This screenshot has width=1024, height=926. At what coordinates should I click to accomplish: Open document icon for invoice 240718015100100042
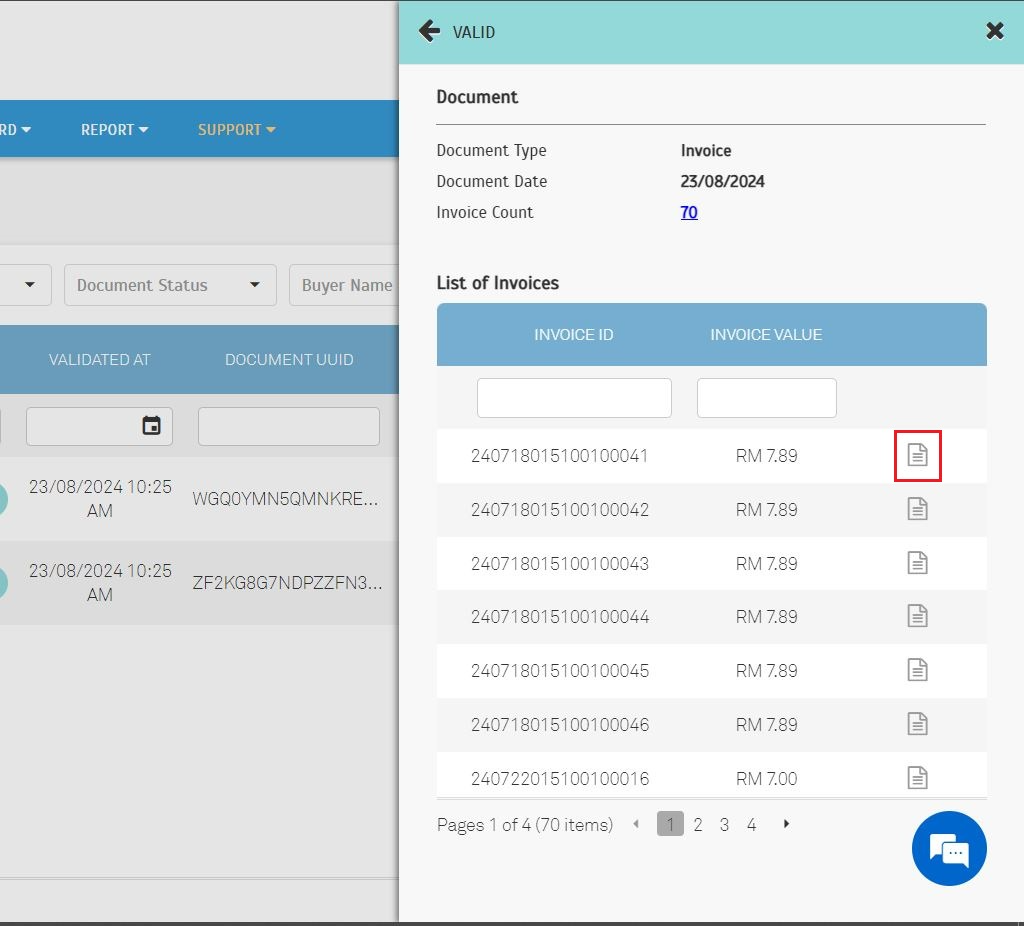click(917, 510)
